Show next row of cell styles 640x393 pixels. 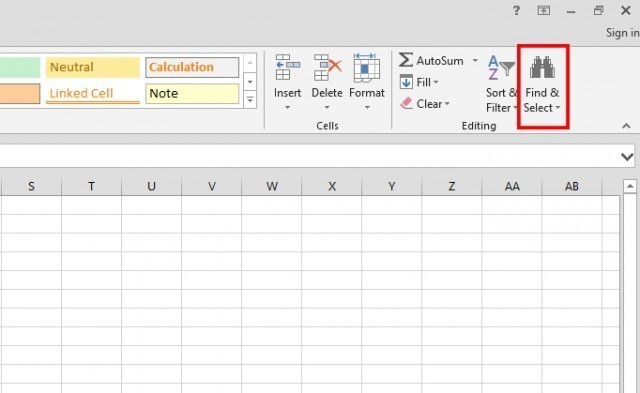coord(250,82)
